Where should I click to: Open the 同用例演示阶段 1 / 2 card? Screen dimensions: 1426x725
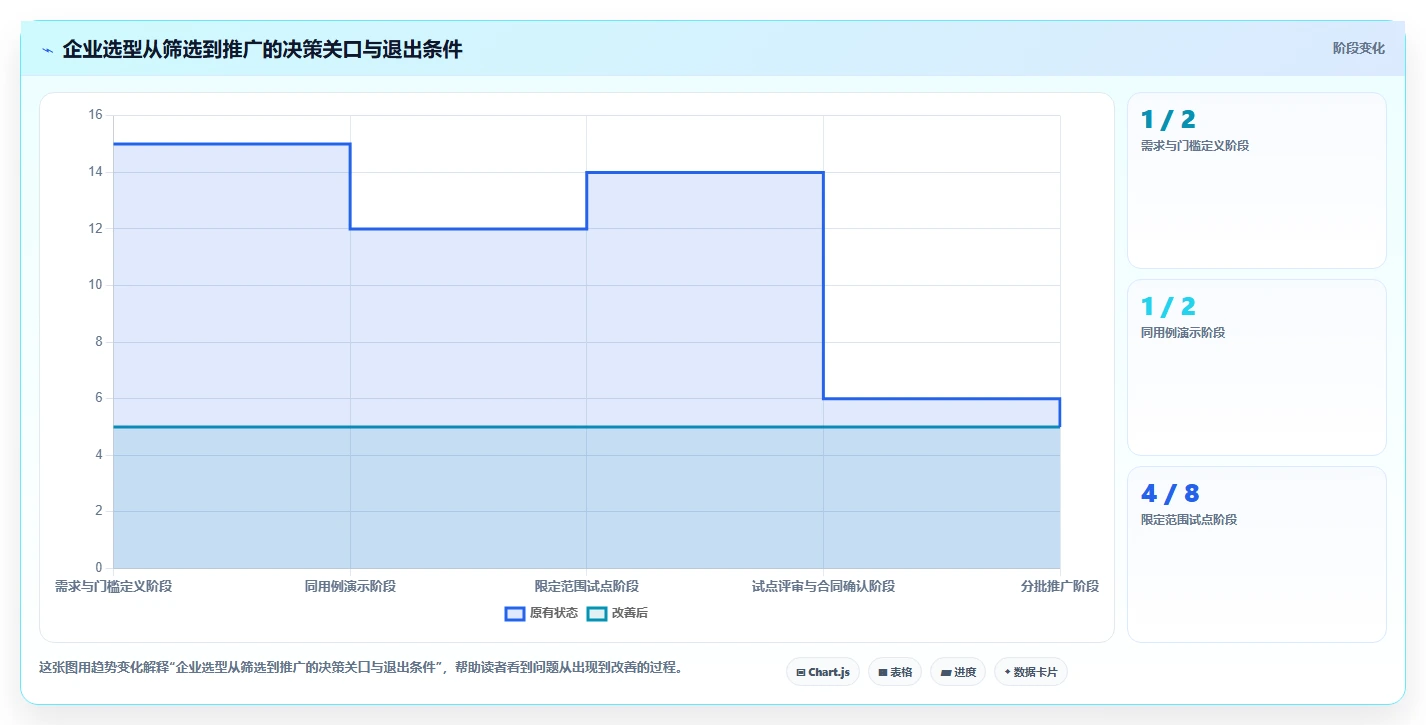1257,367
